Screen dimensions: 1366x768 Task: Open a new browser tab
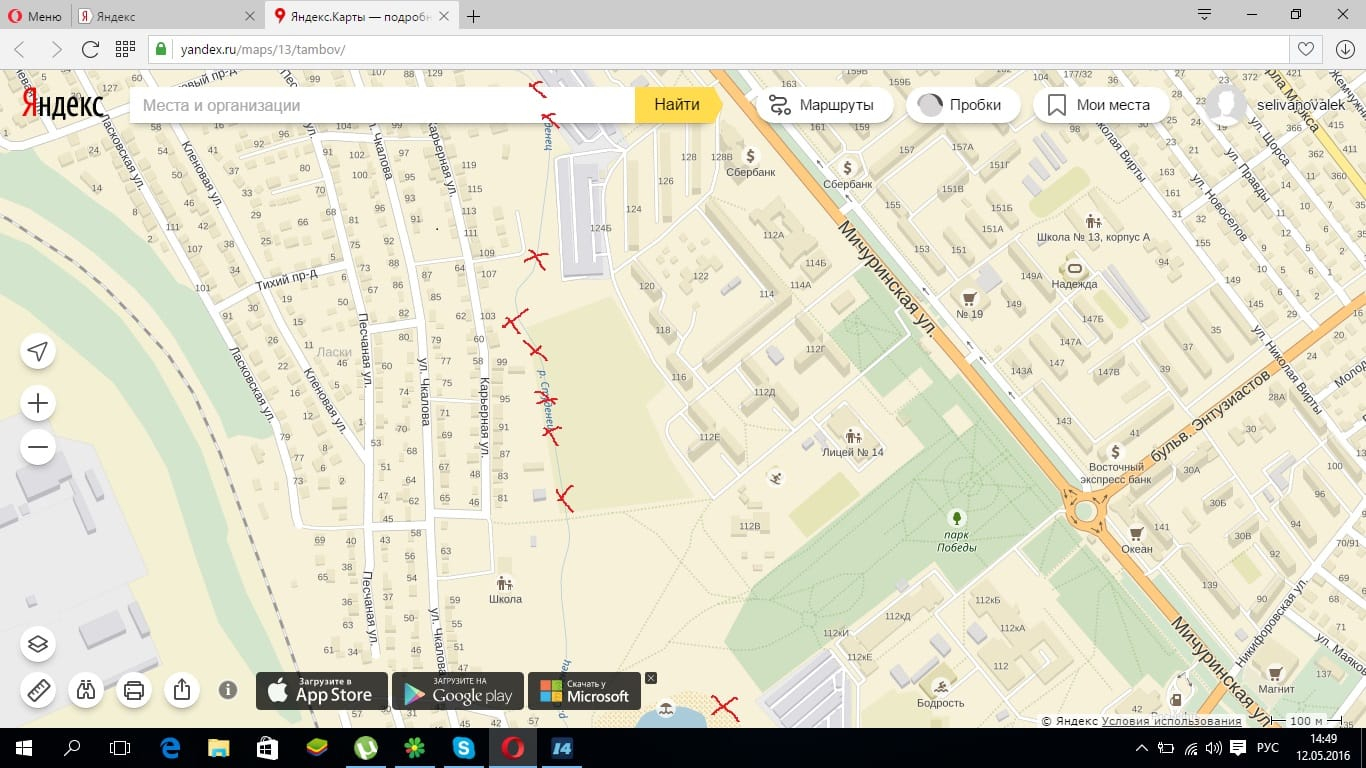(x=474, y=16)
